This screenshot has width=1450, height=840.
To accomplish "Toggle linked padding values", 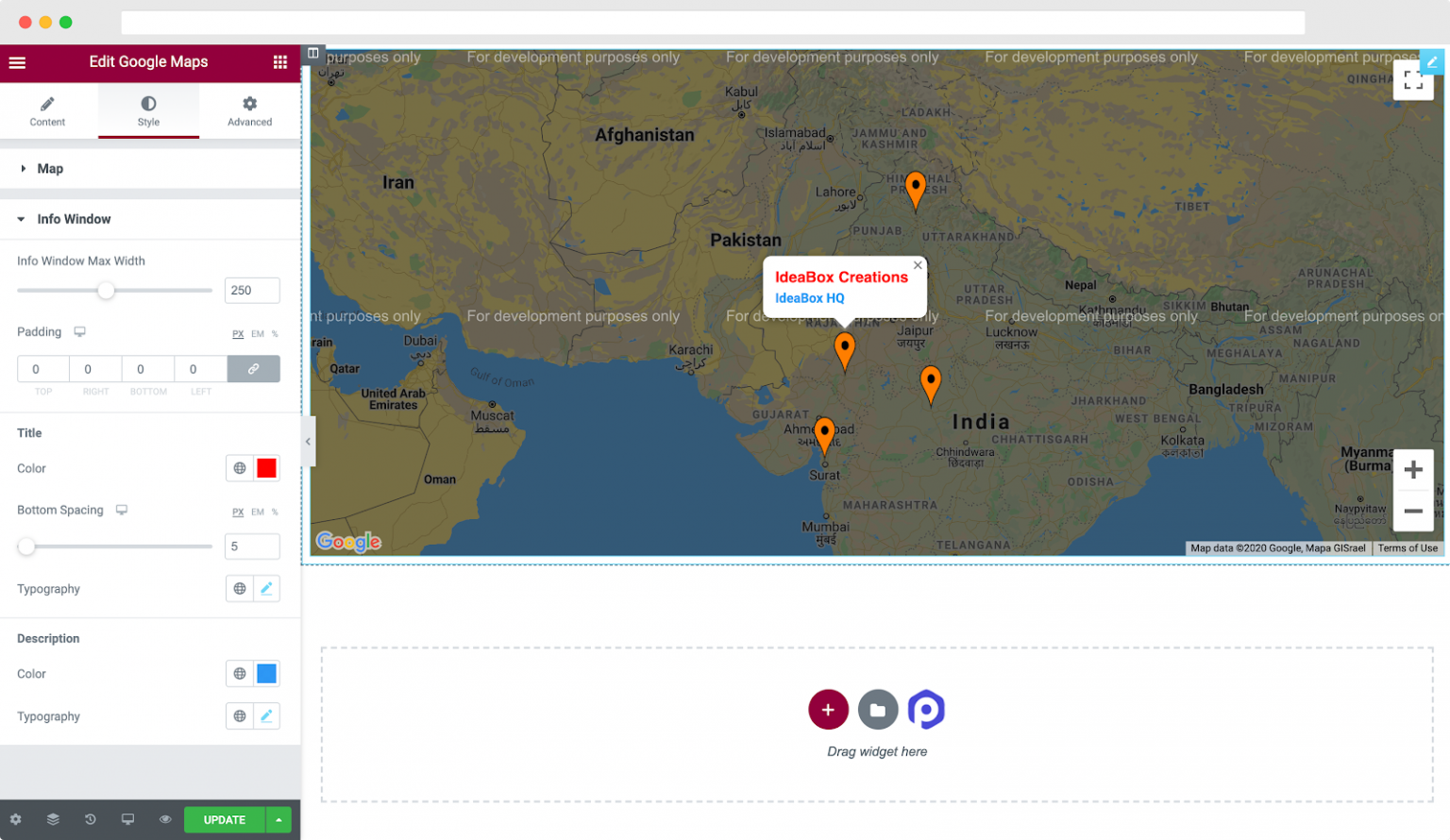I will pyautogui.click(x=253, y=368).
